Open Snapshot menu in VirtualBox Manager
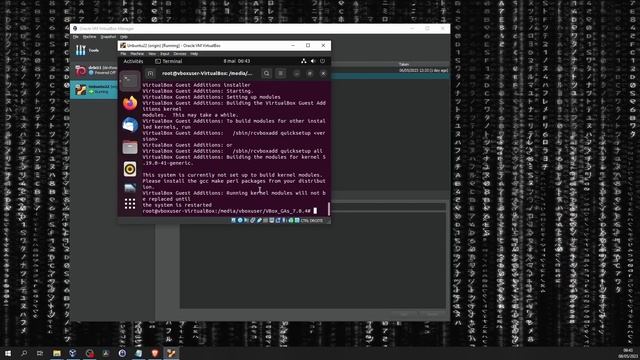Viewport: 640px width, 360px height. [x=108, y=37]
